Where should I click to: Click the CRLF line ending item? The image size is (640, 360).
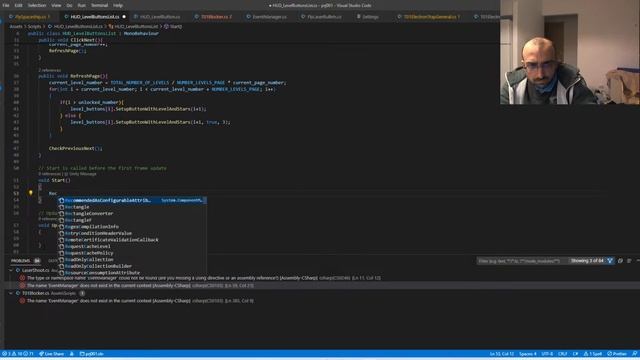[563, 354]
